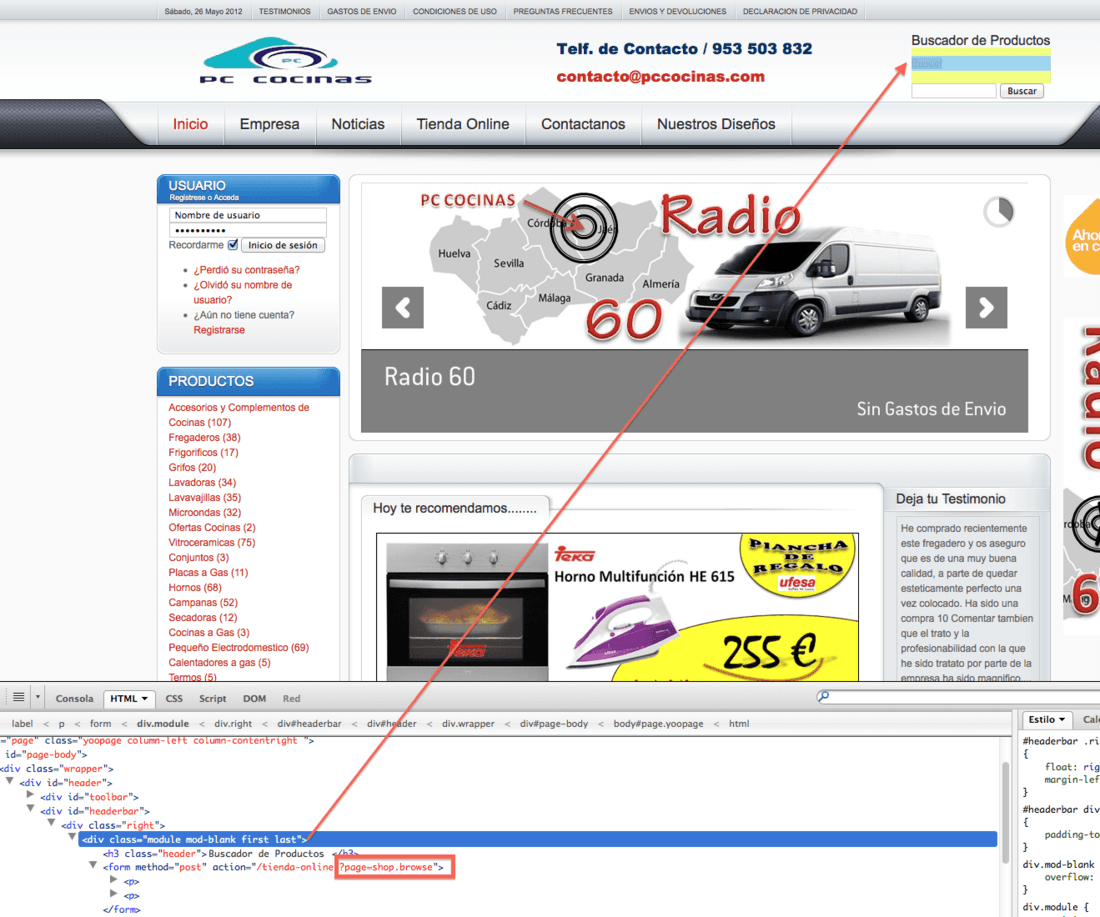This screenshot has height=917, width=1100.
Task: Expand the second p node in form
Action: coord(114,894)
